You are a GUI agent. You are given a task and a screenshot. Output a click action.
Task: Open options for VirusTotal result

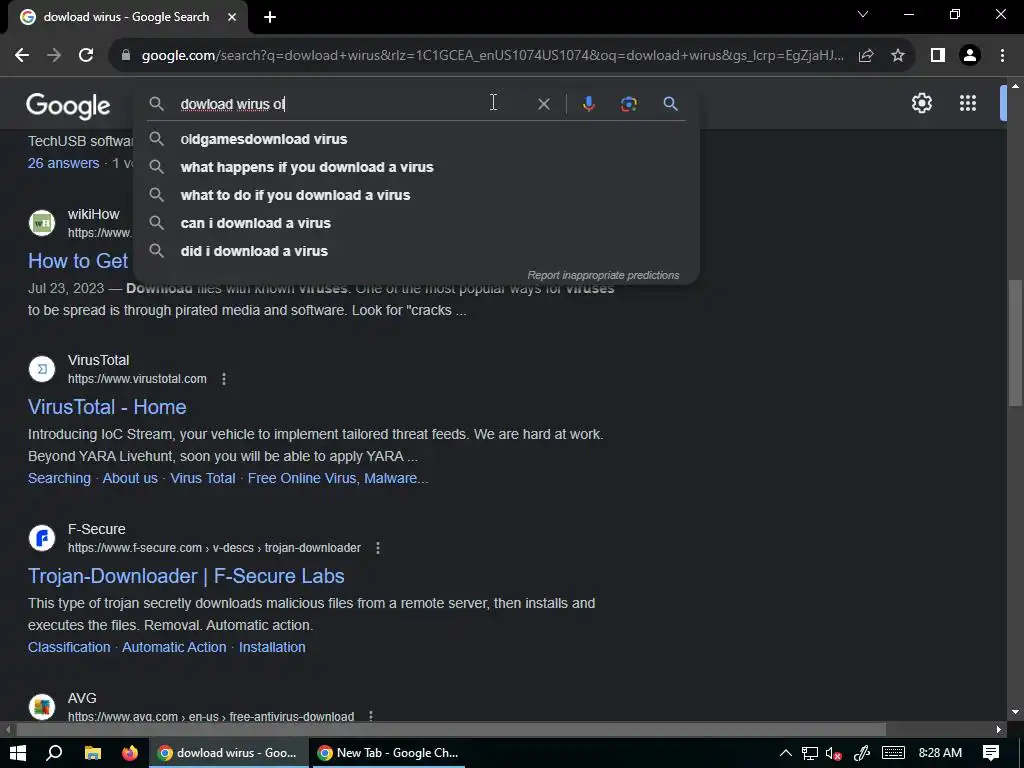click(x=224, y=379)
